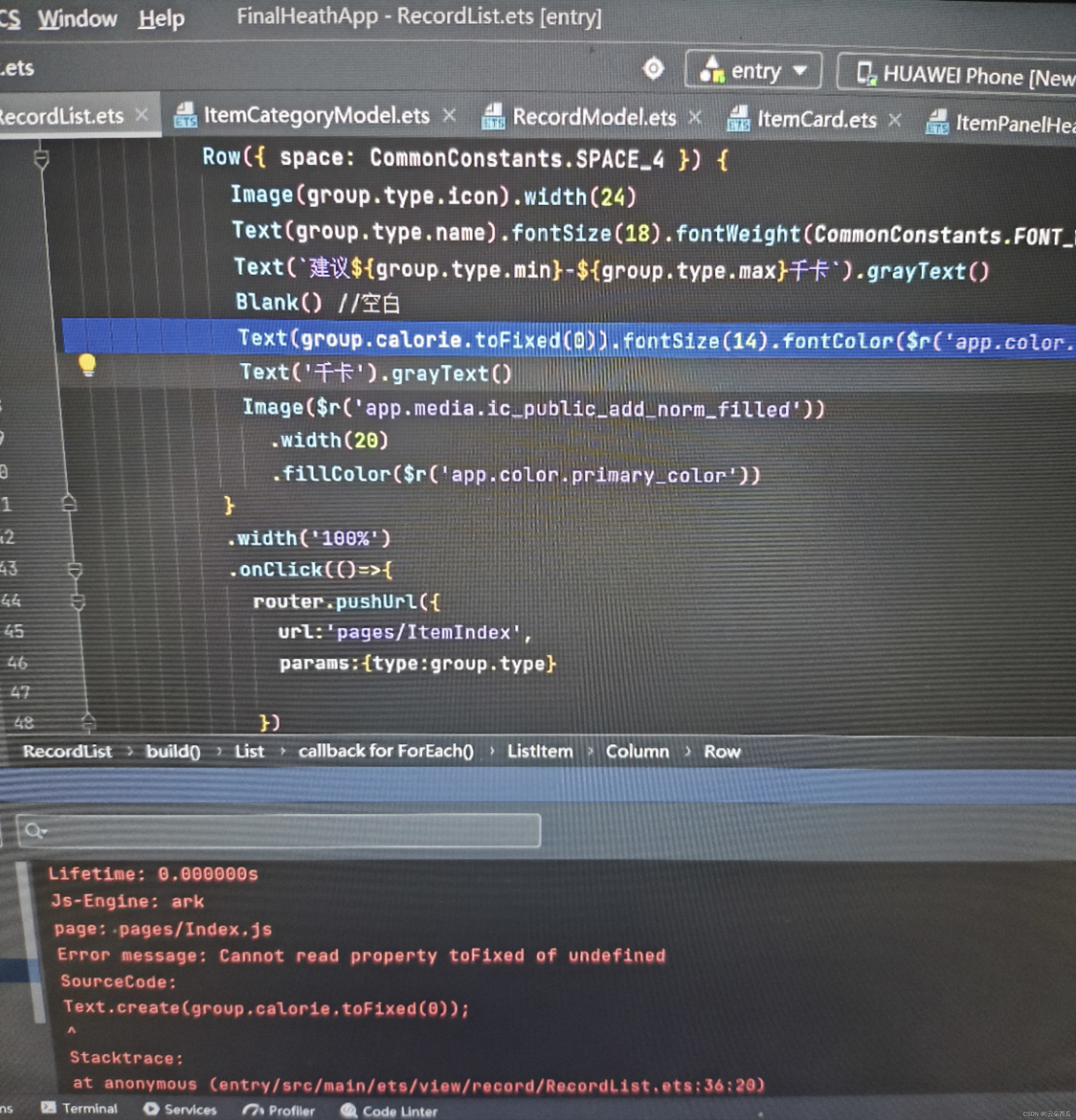Open the Services tool window

[x=180, y=1109]
